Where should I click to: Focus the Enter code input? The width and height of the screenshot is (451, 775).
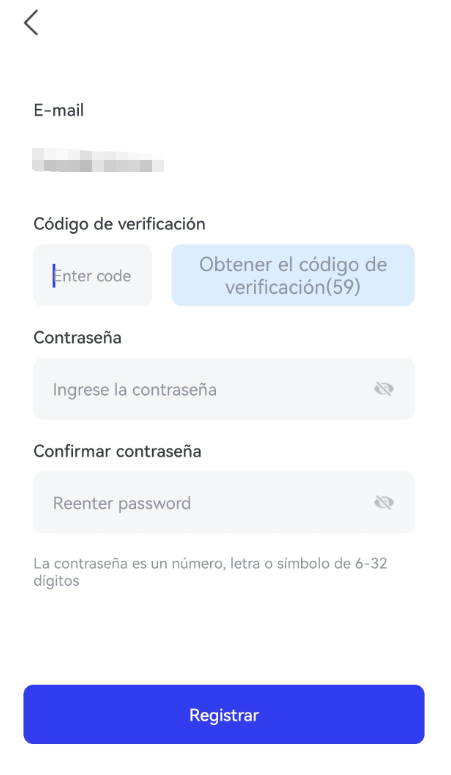[x=92, y=275]
